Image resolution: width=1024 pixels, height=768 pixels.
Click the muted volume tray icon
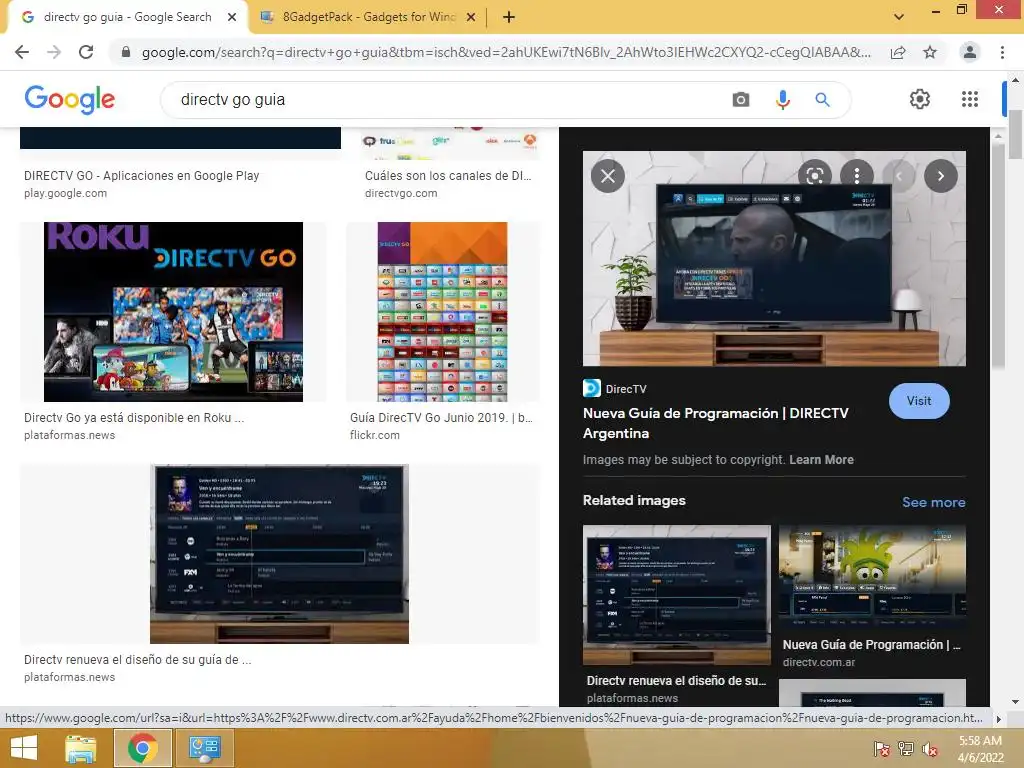930,749
